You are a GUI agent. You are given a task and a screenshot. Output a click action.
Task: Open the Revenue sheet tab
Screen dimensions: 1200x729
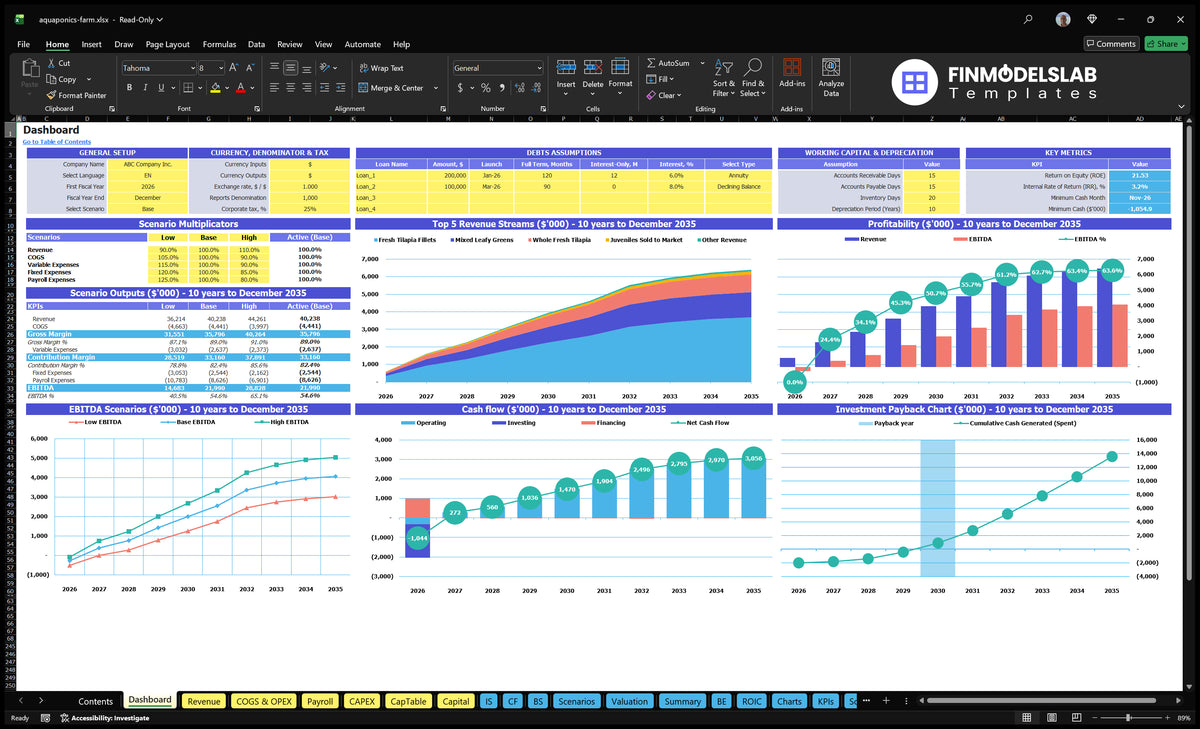pyautogui.click(x=204, y=701)
